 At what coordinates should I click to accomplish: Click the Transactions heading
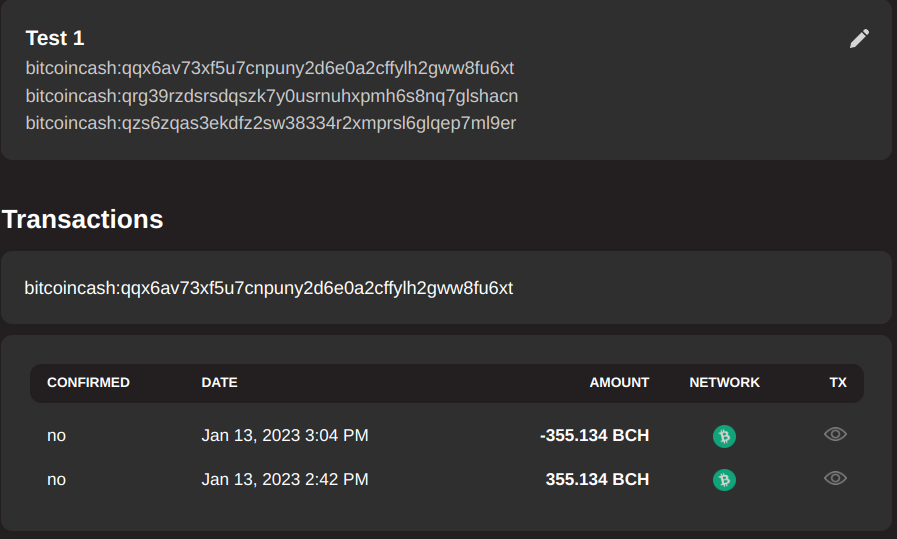82,219
